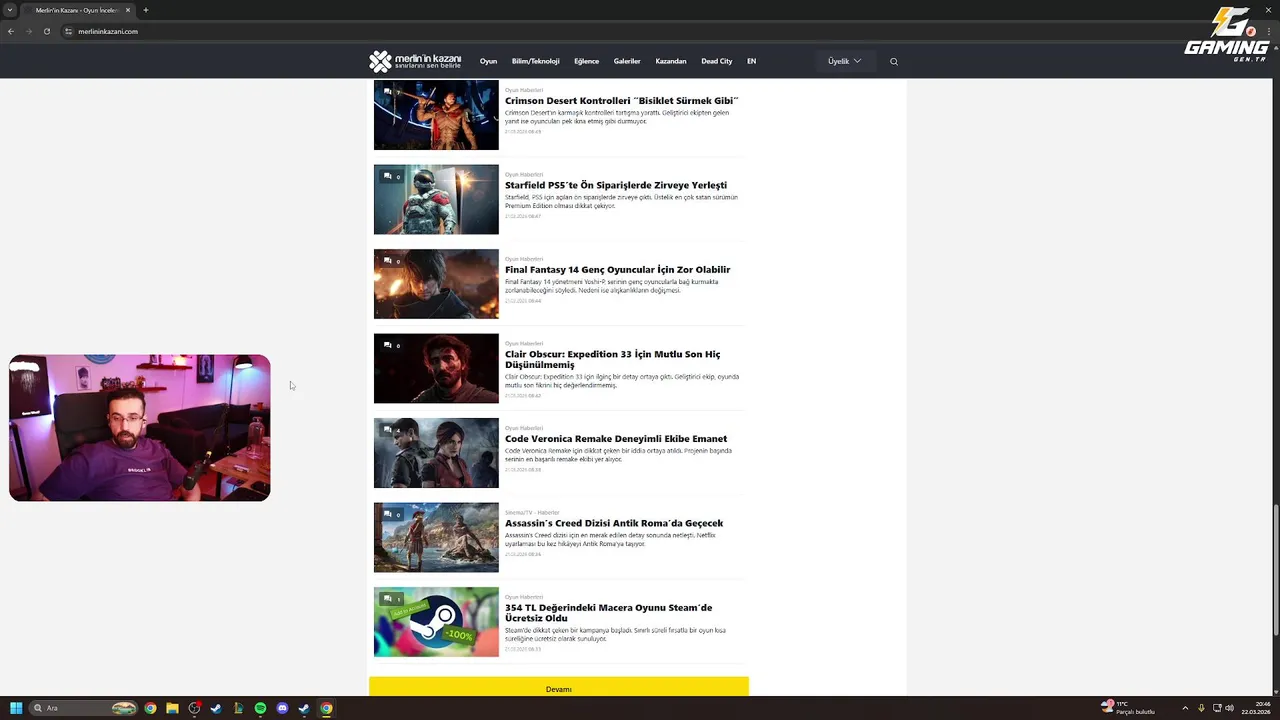Click the Starfield article thumbnail
The image size is (1280, 720).
click(436, 199)
